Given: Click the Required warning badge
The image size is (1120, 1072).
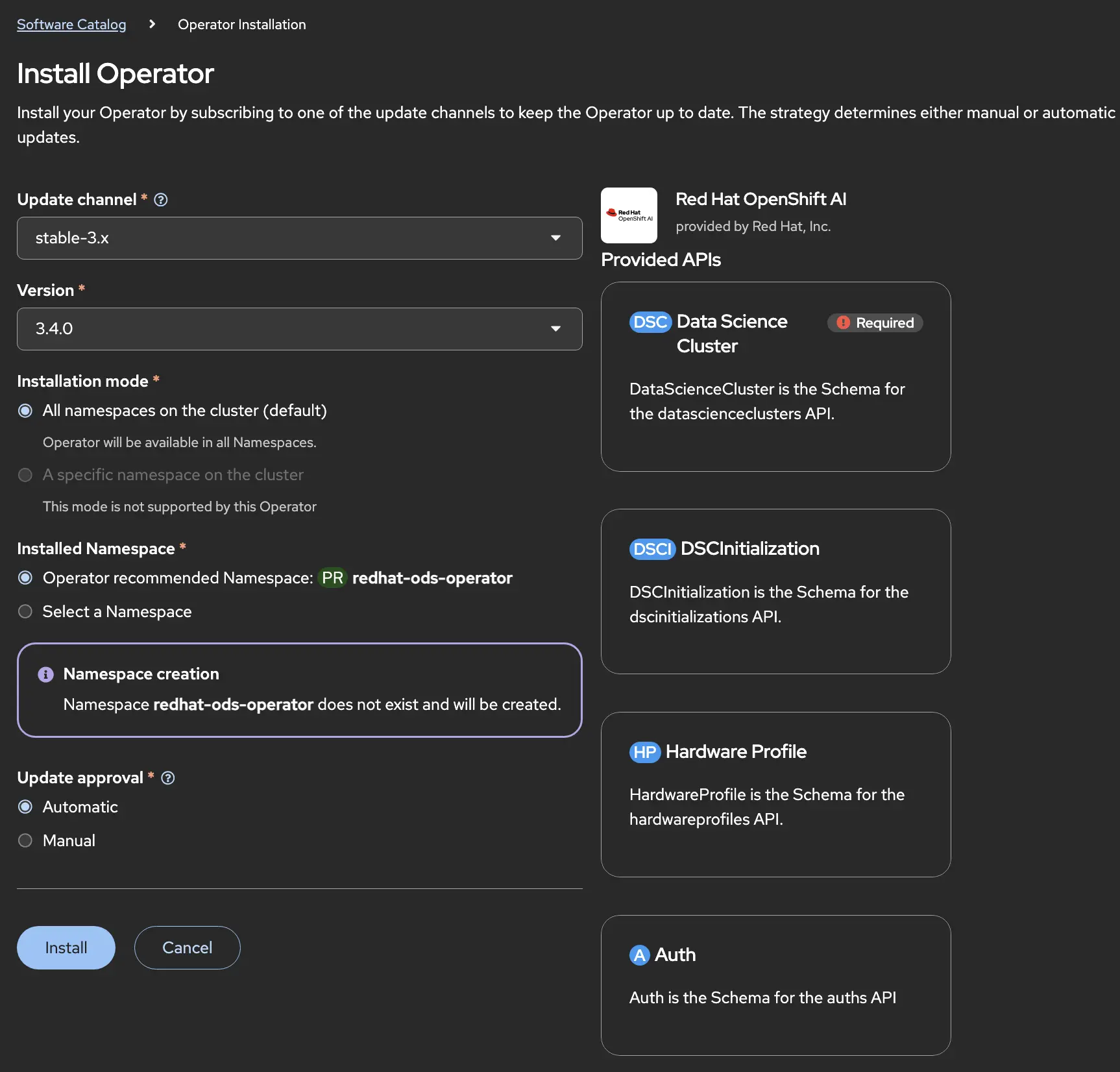Looking at the screenshot, I should 875,323.
